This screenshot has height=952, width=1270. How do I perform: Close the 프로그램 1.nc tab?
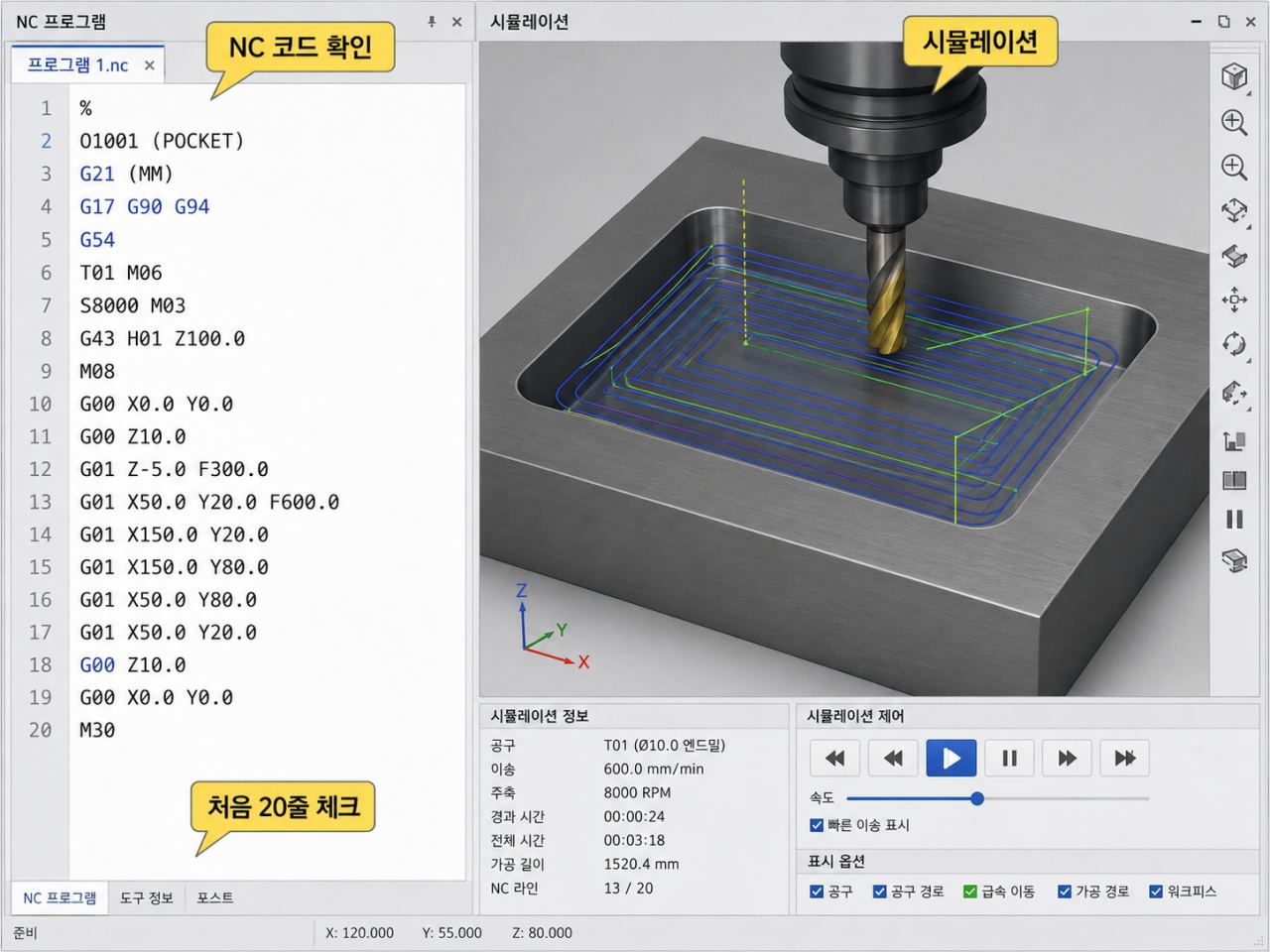pyautogui.click(x=149, y=65)
